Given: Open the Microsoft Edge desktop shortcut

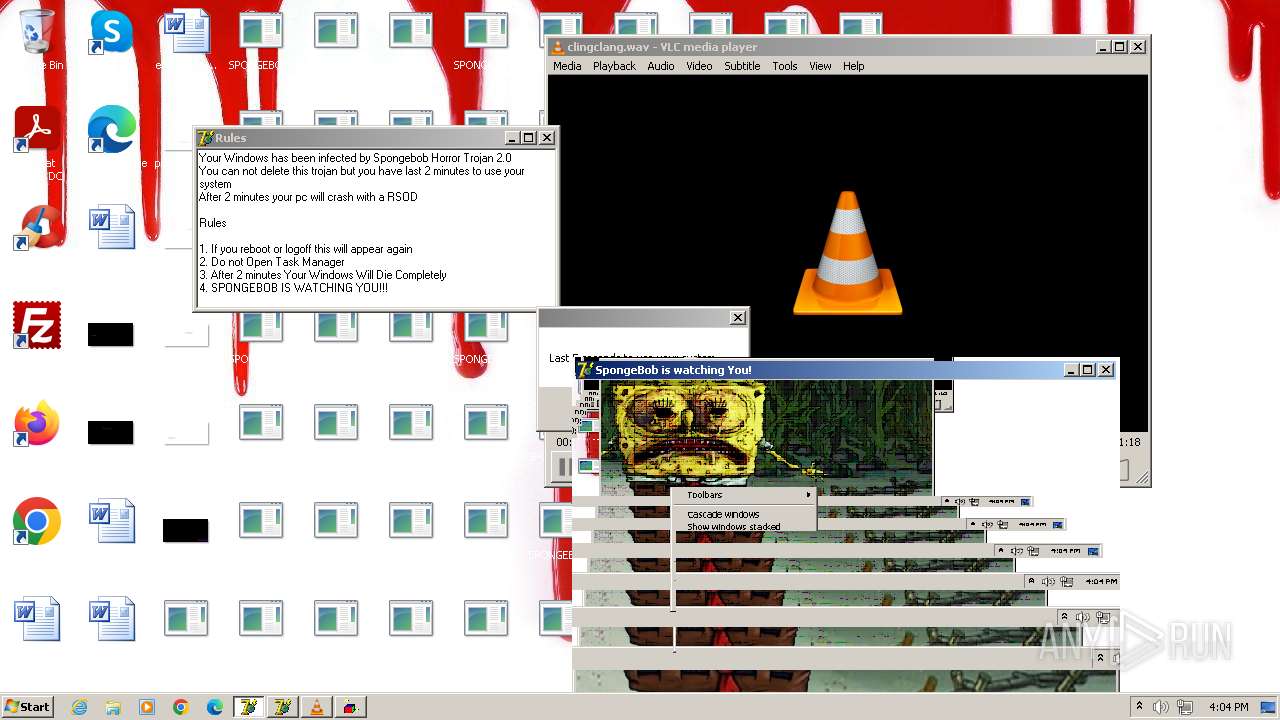Looking at the screenshot, I should (x=110, y=129).
